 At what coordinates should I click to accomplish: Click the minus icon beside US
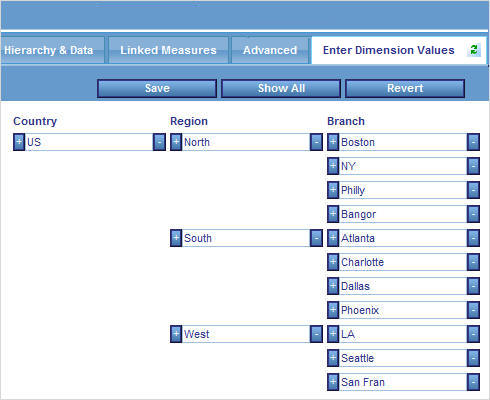159,142
